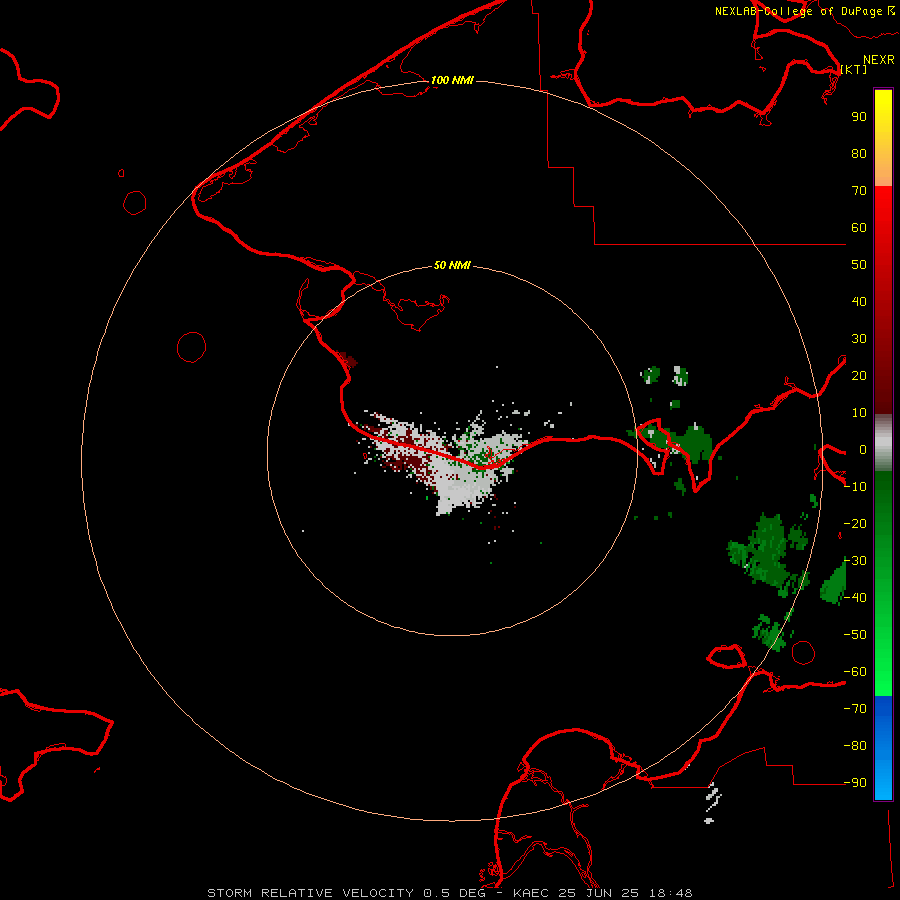Select the -70 value on velocity scale
Image resolution: width=900 pixels, height=900 pixels.
point(856,709)
